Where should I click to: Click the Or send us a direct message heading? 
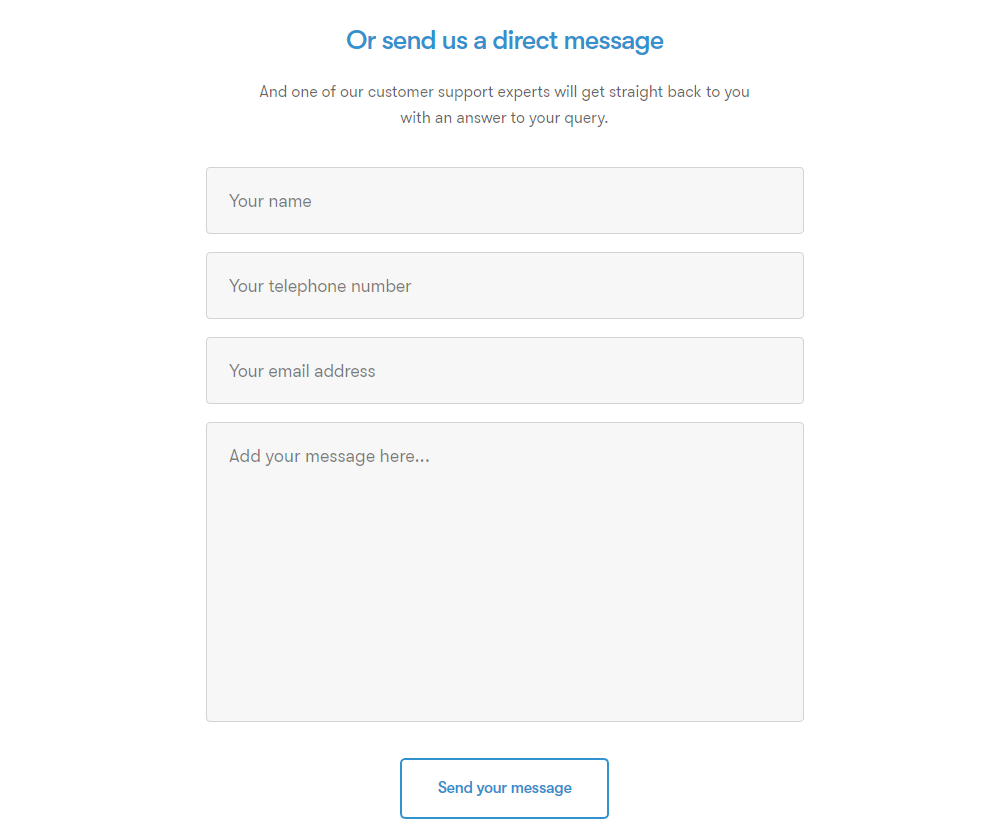[x=504, y=40]
